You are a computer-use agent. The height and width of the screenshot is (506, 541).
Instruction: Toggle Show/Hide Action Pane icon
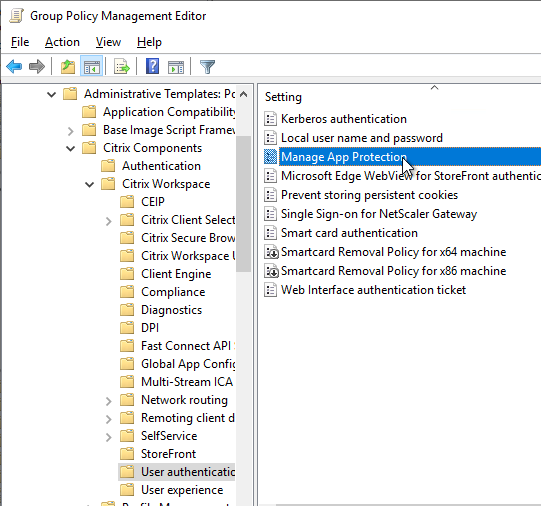point(176,67)
